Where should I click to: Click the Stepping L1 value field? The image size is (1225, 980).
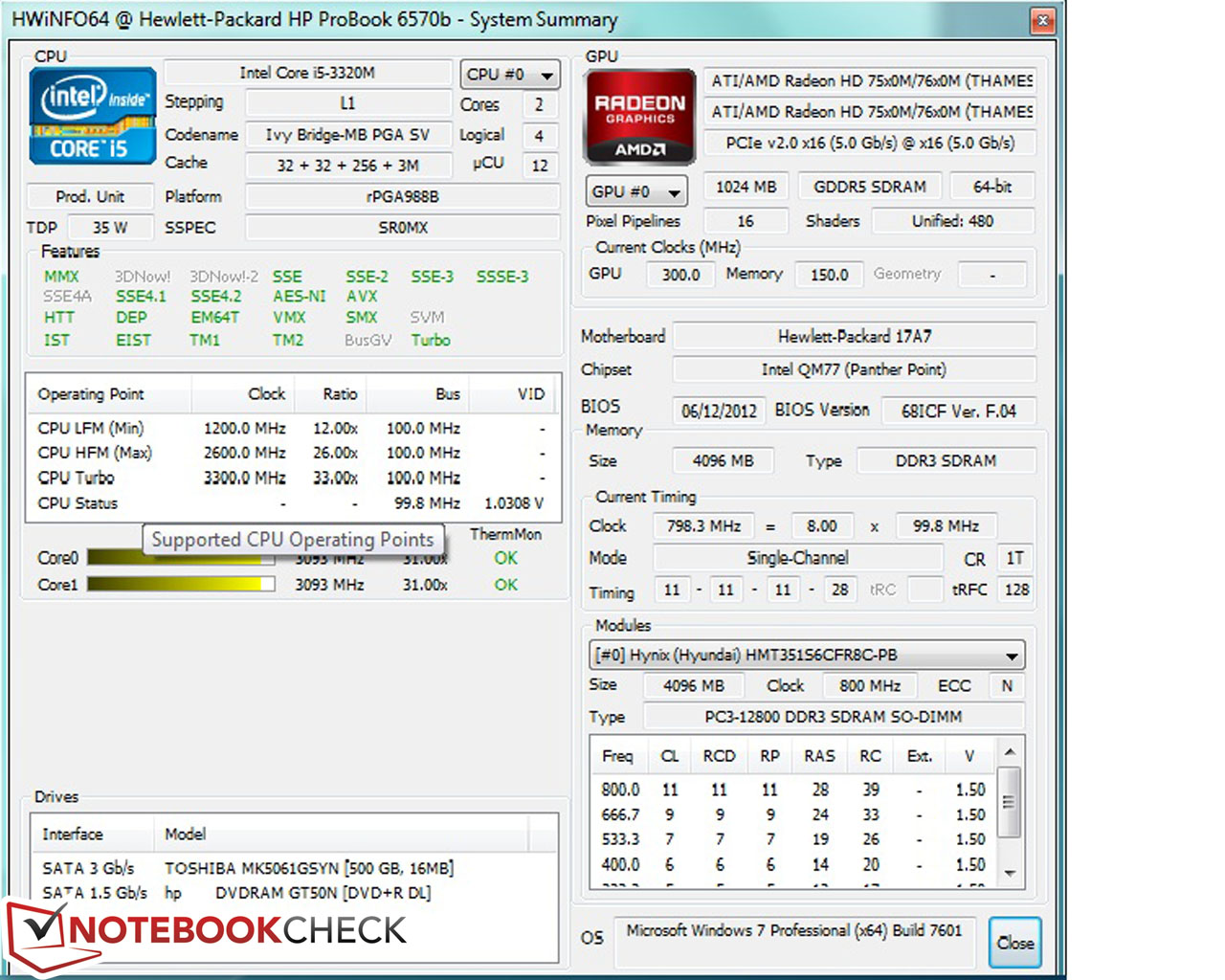click(x=347, y=102)
